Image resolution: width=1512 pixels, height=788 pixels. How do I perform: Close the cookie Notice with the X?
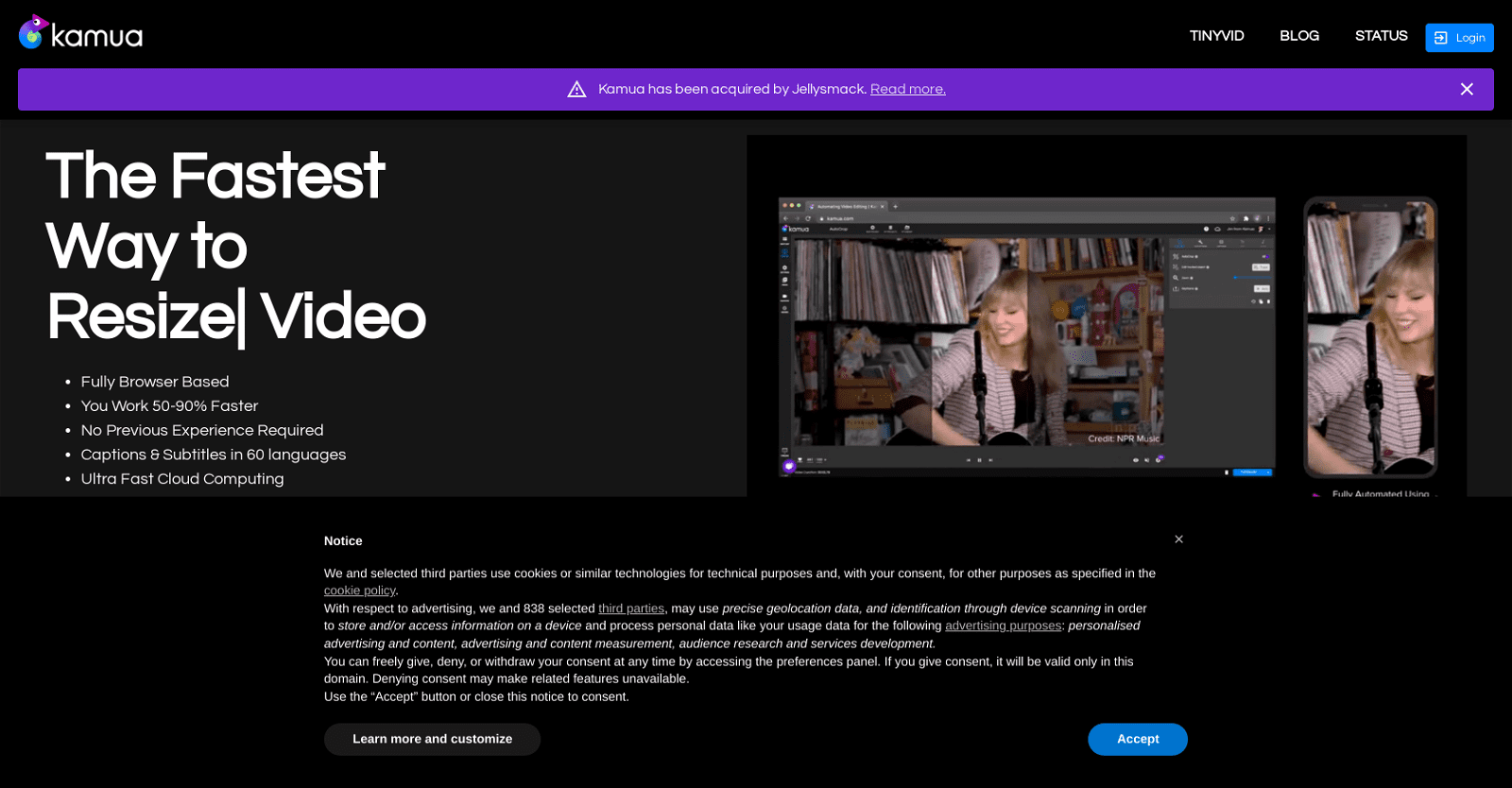click(x=1178, y=540)
